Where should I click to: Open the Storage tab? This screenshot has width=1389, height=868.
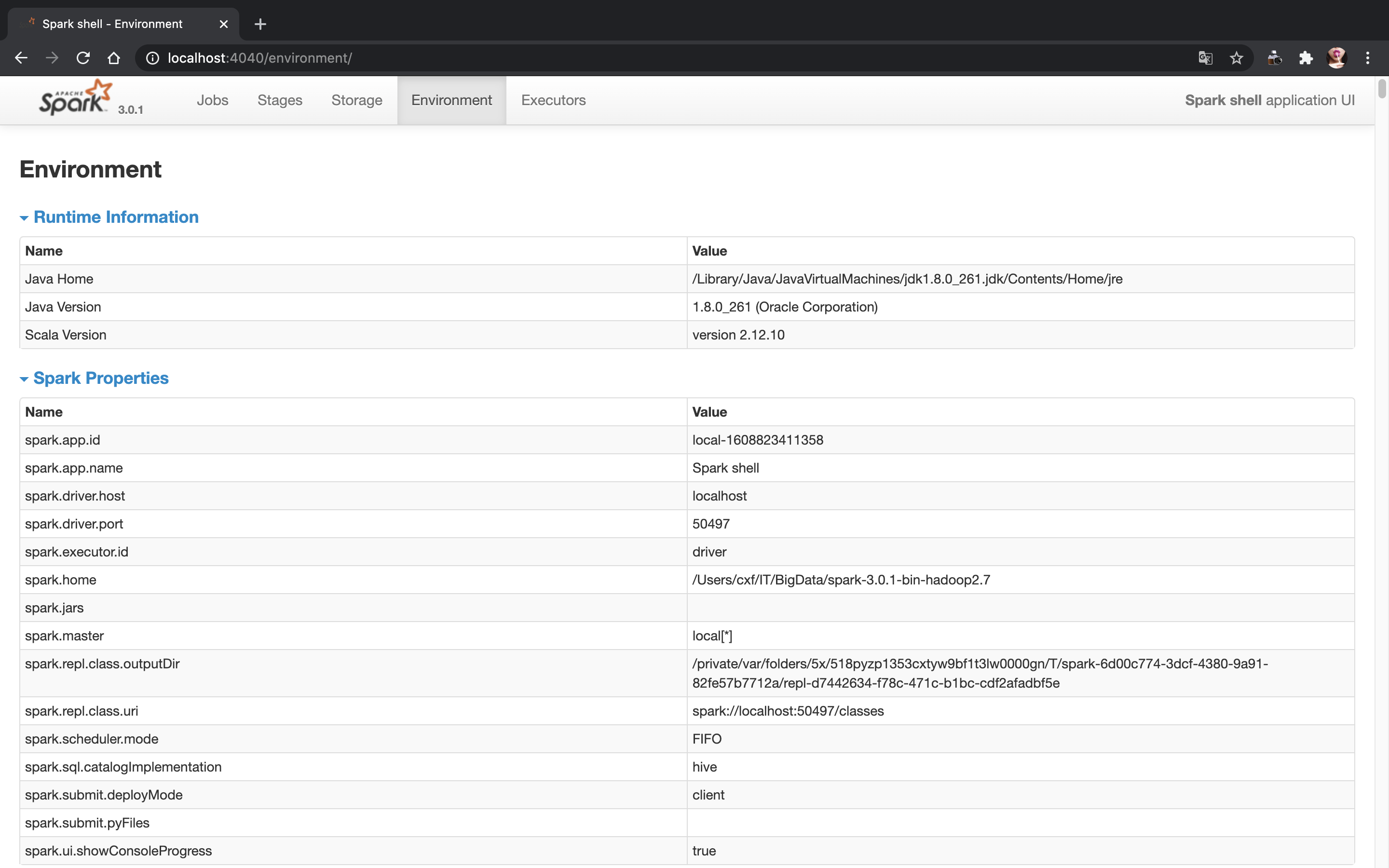tap(356, 100)
